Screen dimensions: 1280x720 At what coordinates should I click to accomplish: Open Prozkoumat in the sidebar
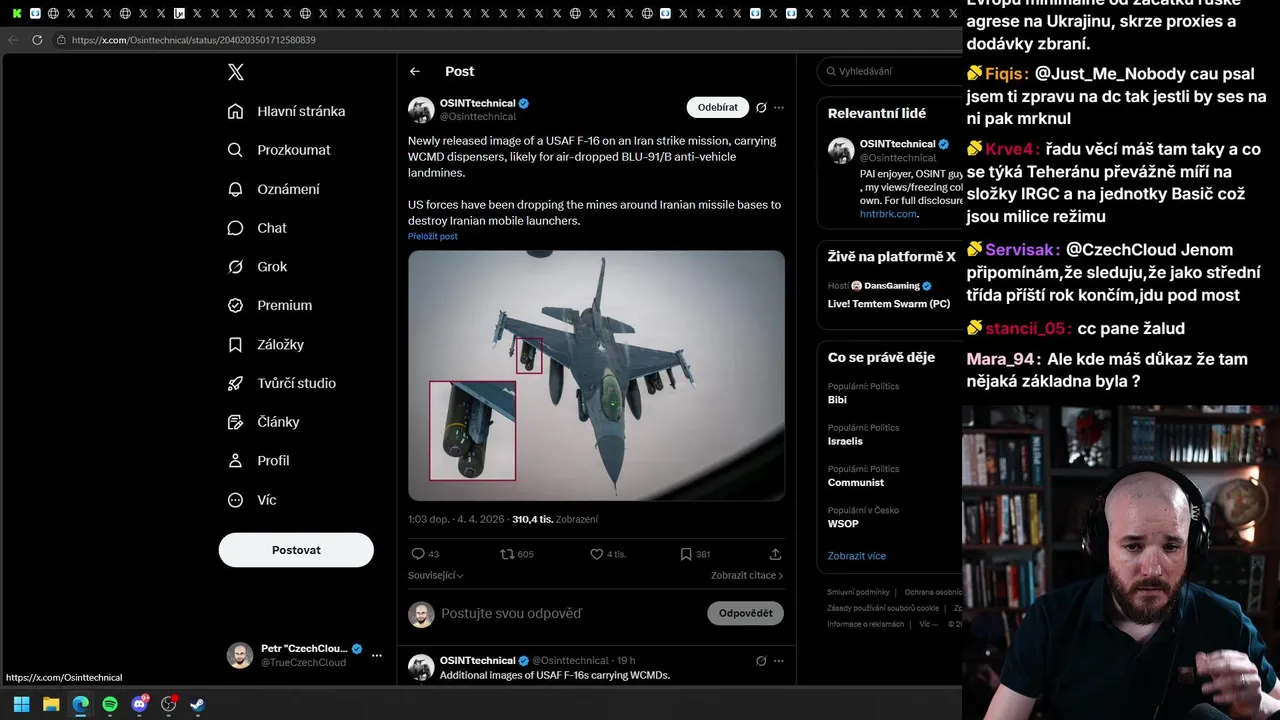279,150
